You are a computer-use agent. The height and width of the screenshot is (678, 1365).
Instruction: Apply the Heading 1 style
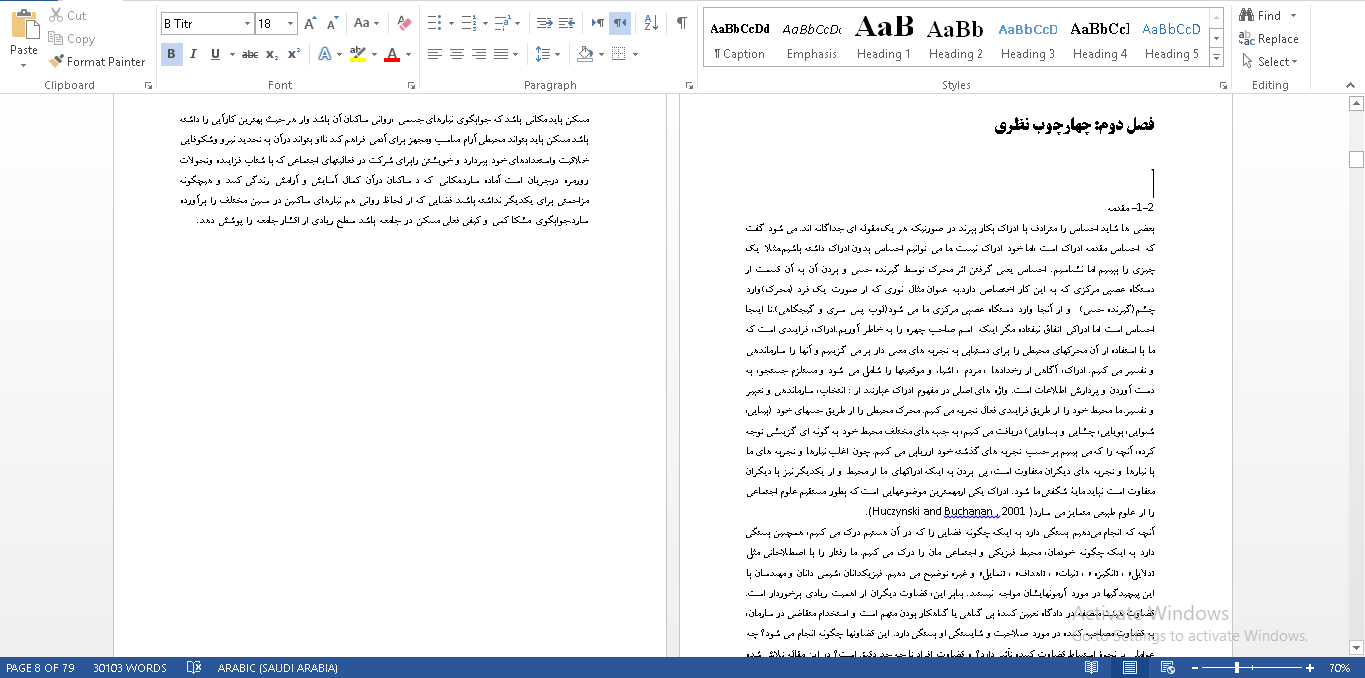[x=884, y=40]
